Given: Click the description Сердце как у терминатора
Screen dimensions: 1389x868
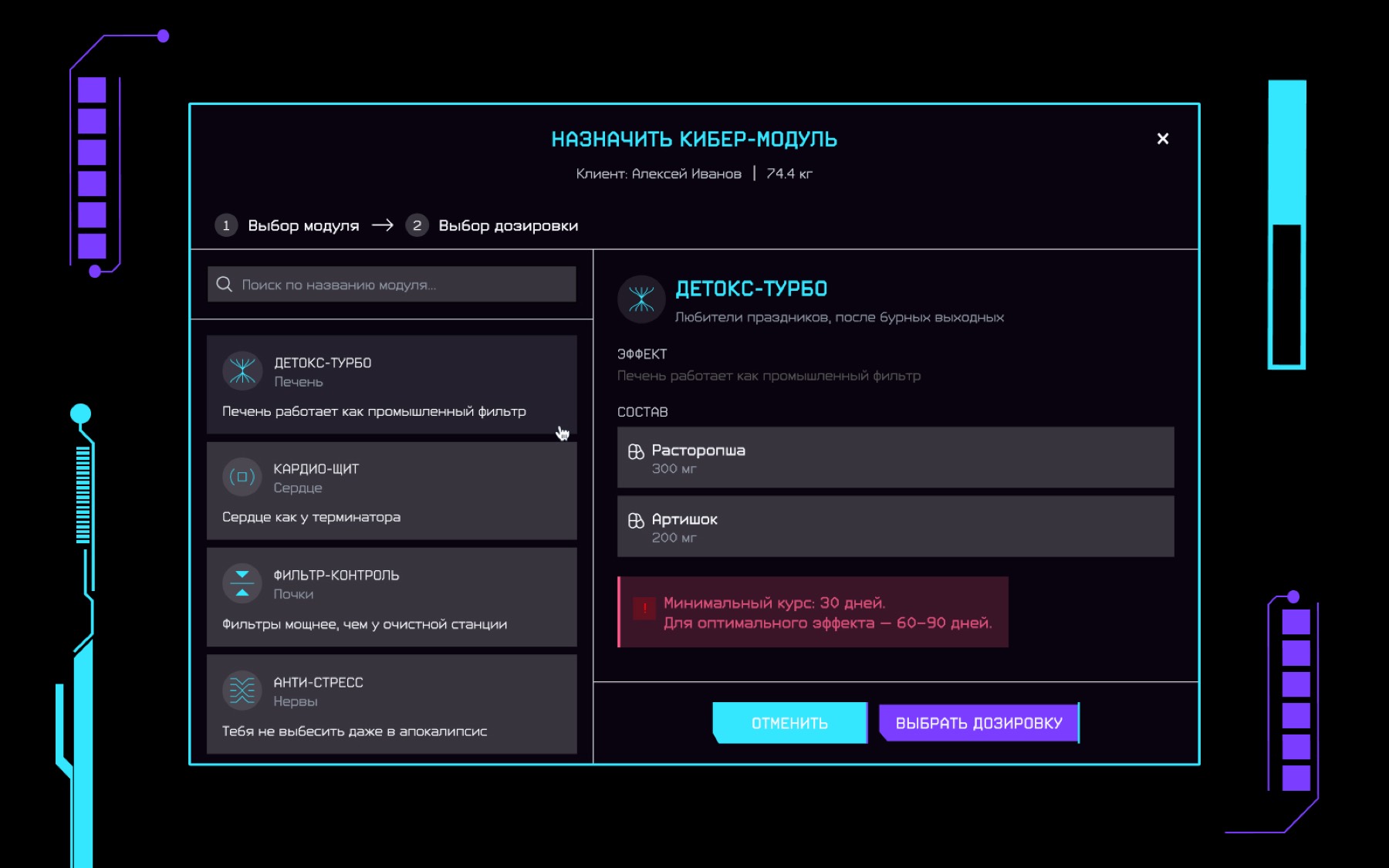Looking at the screenshot, I should 312,517.
